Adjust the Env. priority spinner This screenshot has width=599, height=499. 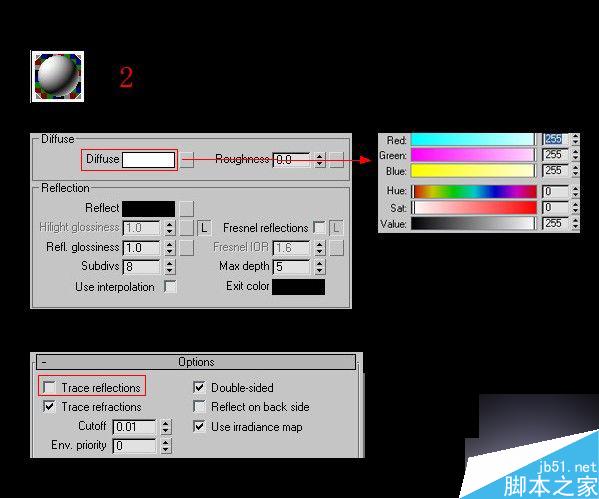point(166,446)
